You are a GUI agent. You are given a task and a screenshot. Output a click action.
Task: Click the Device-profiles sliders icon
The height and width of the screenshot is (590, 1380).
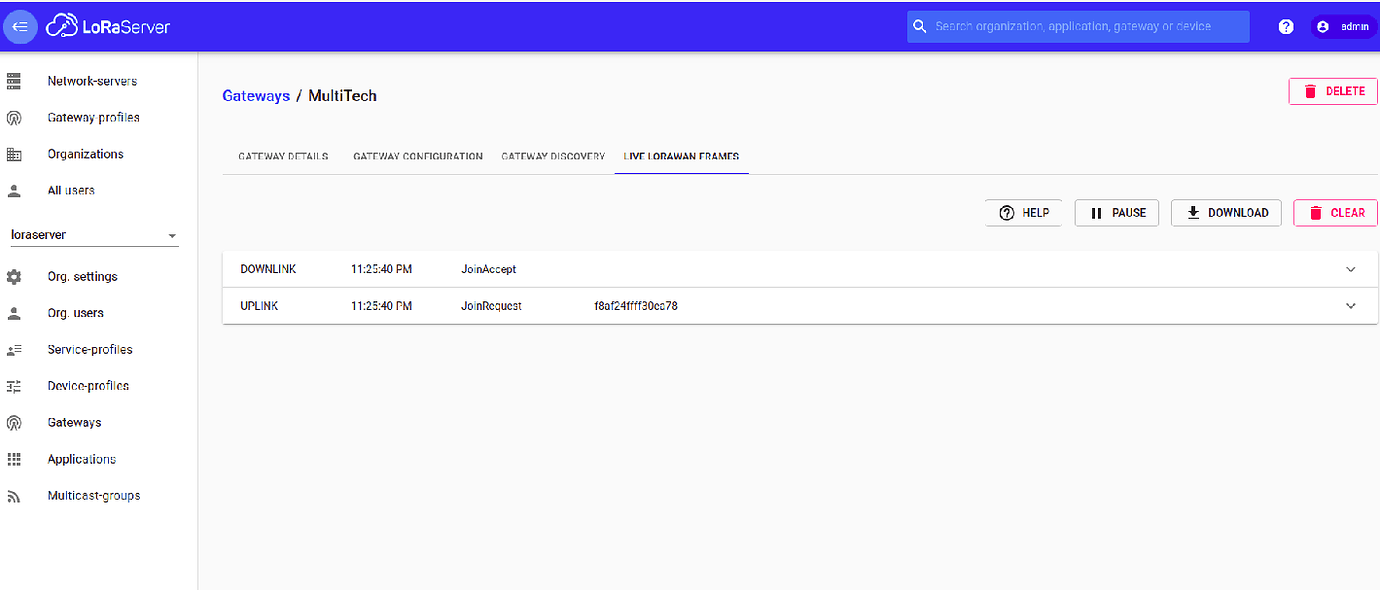[14, 386]
